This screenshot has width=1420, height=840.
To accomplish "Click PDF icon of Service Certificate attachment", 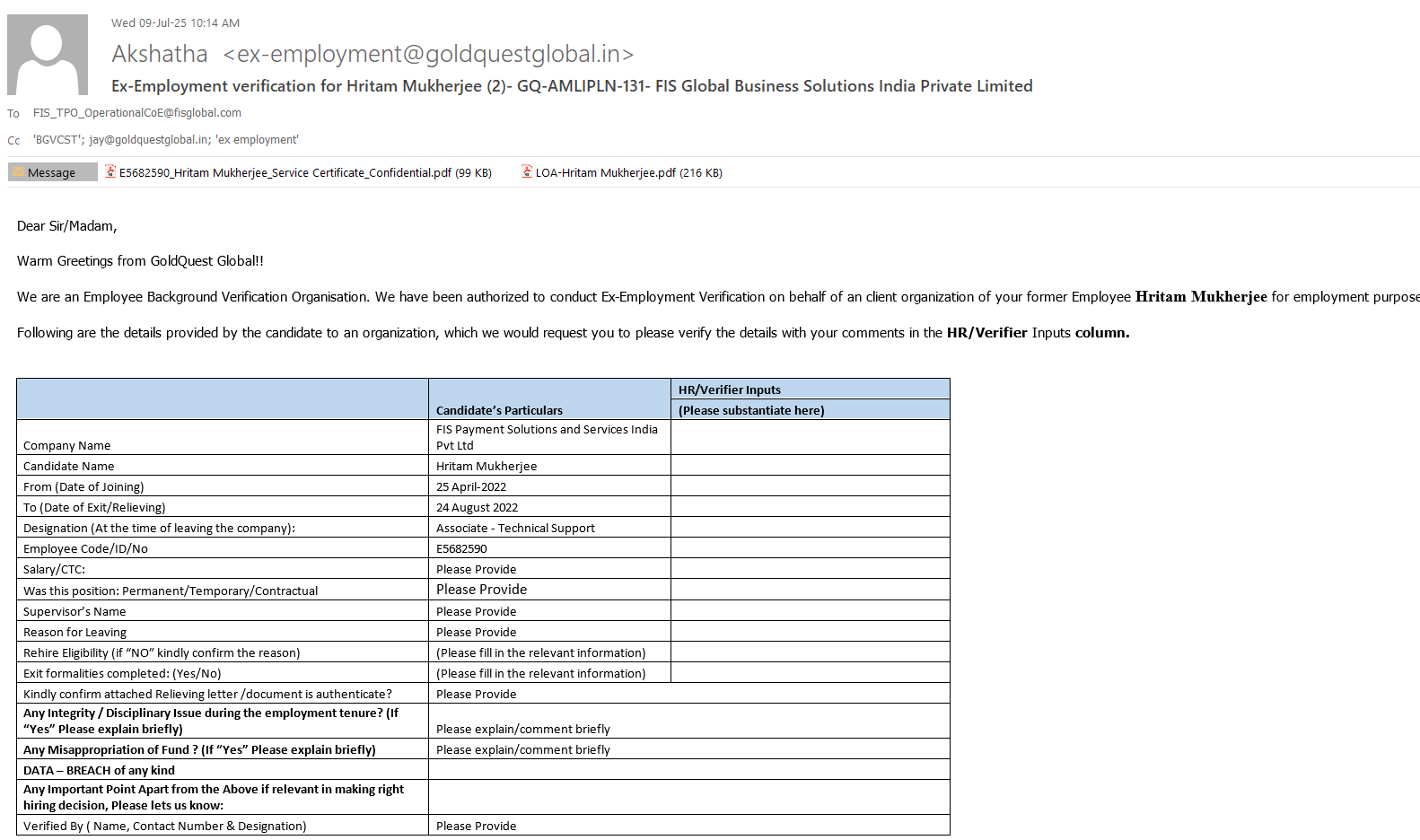I will pyautogui.click(x=110, y=171).
